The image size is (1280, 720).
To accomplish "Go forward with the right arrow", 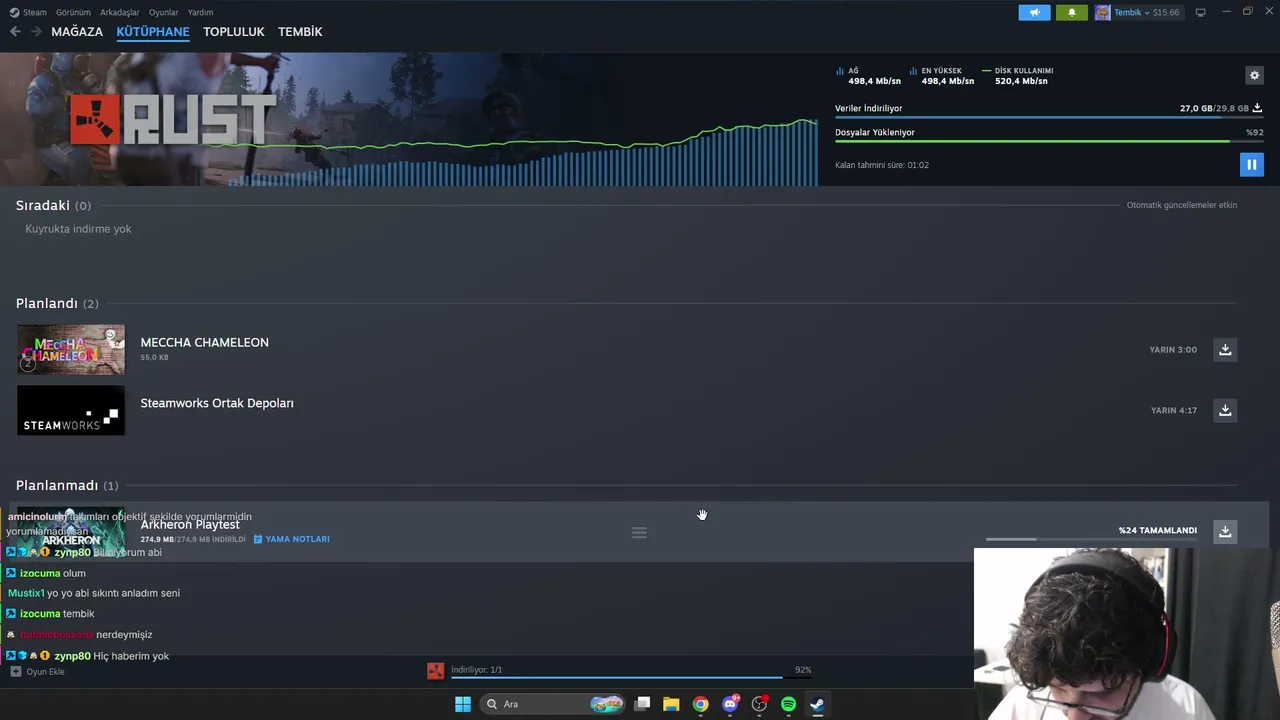I will coord(36,32).
